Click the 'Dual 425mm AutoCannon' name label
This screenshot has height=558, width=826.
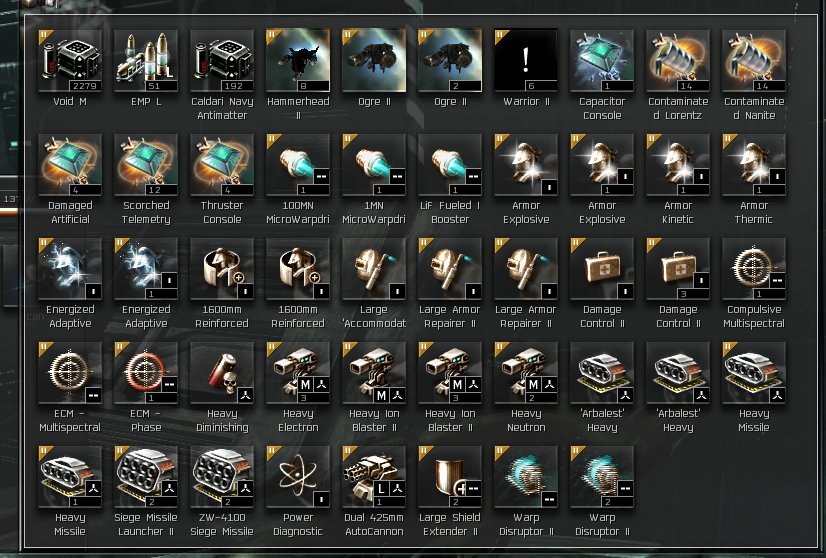373,524
